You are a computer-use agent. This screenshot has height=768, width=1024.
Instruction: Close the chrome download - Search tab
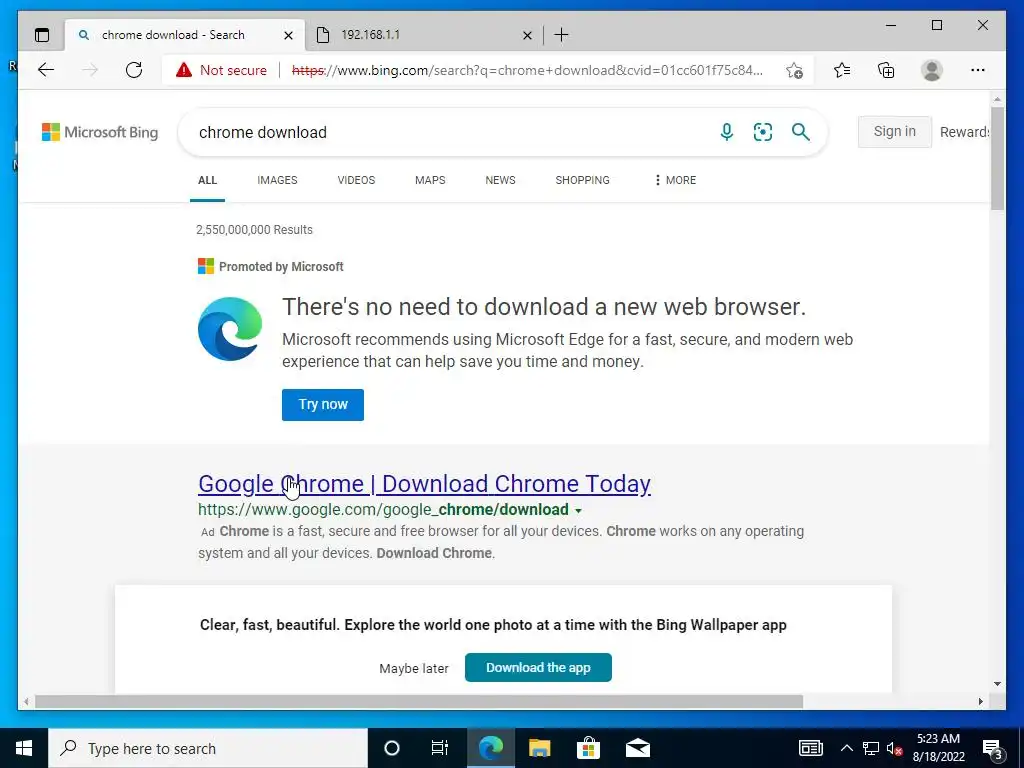288,35
